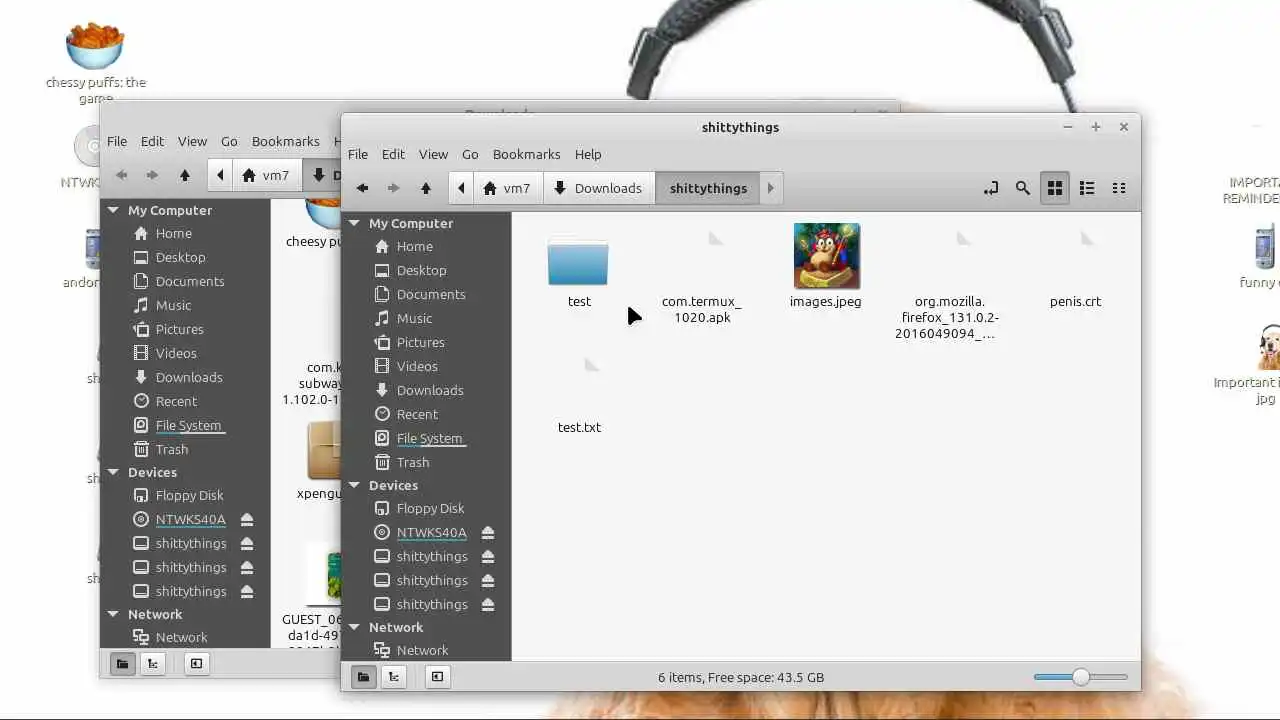This screenshot has height=720, width=1280.
Task: Show treeview in the shittythings window sidebar
Action: 393,677
